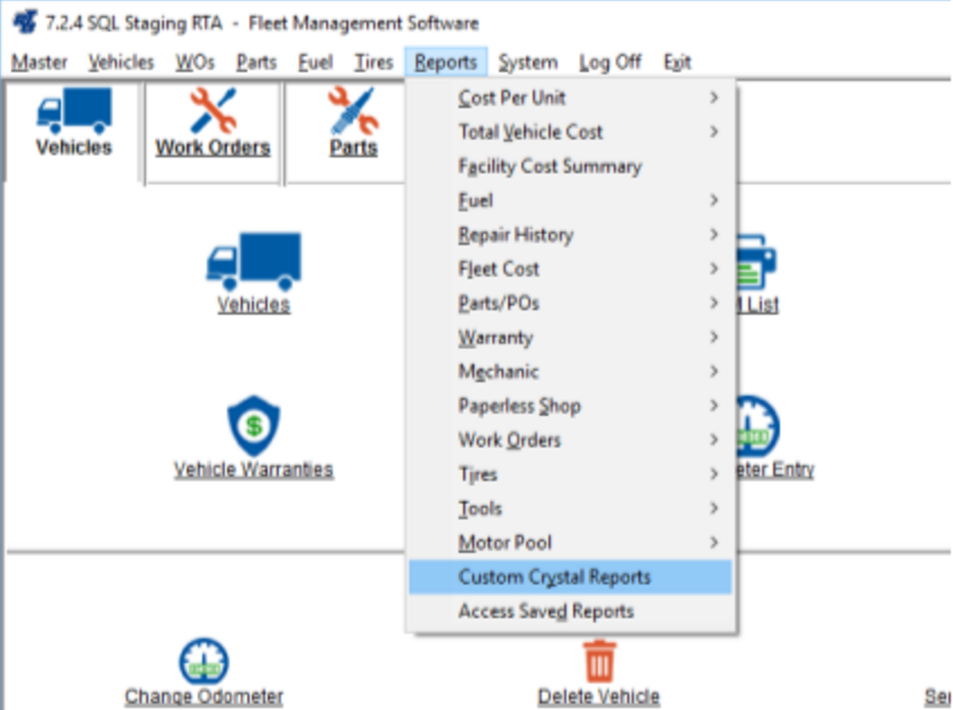Click Log Off in the menu bar
The height and width of the screenshot is (710, 953).
coord(609,62)
